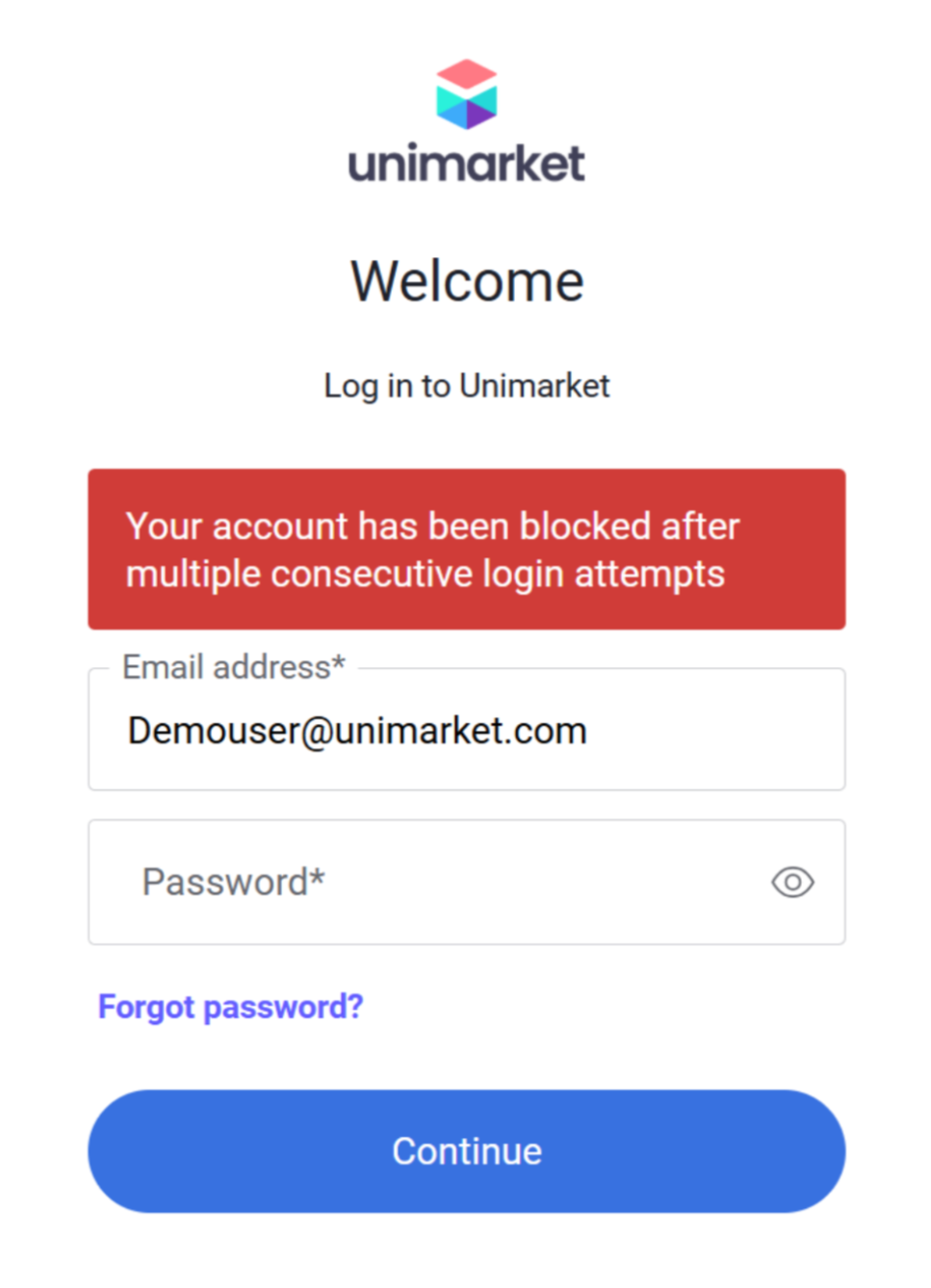Screen dimensions: 931x1288
Task: Click the 'Log in to Unimarket' subtitle
Action: 466,386
